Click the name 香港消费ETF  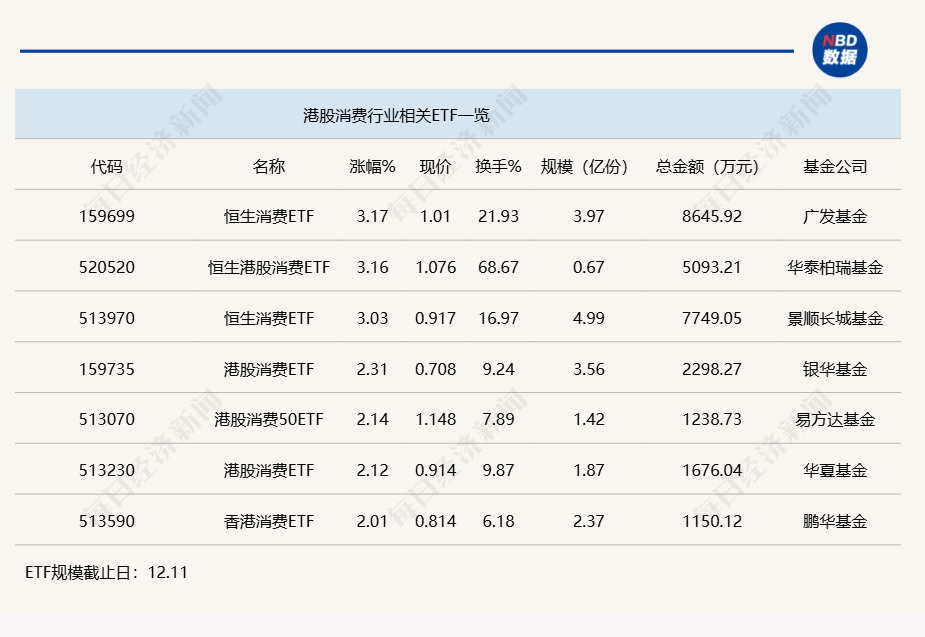(269, 521)
